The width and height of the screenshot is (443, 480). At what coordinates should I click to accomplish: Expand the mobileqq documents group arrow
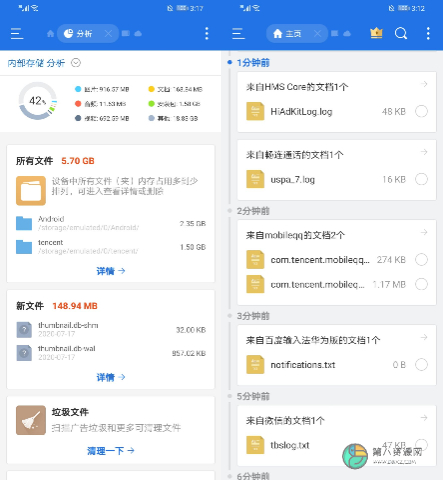coord(424,232)
